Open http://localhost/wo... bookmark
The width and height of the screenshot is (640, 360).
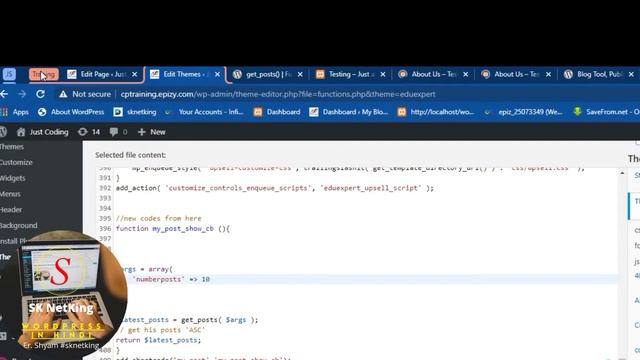(436, 112)
